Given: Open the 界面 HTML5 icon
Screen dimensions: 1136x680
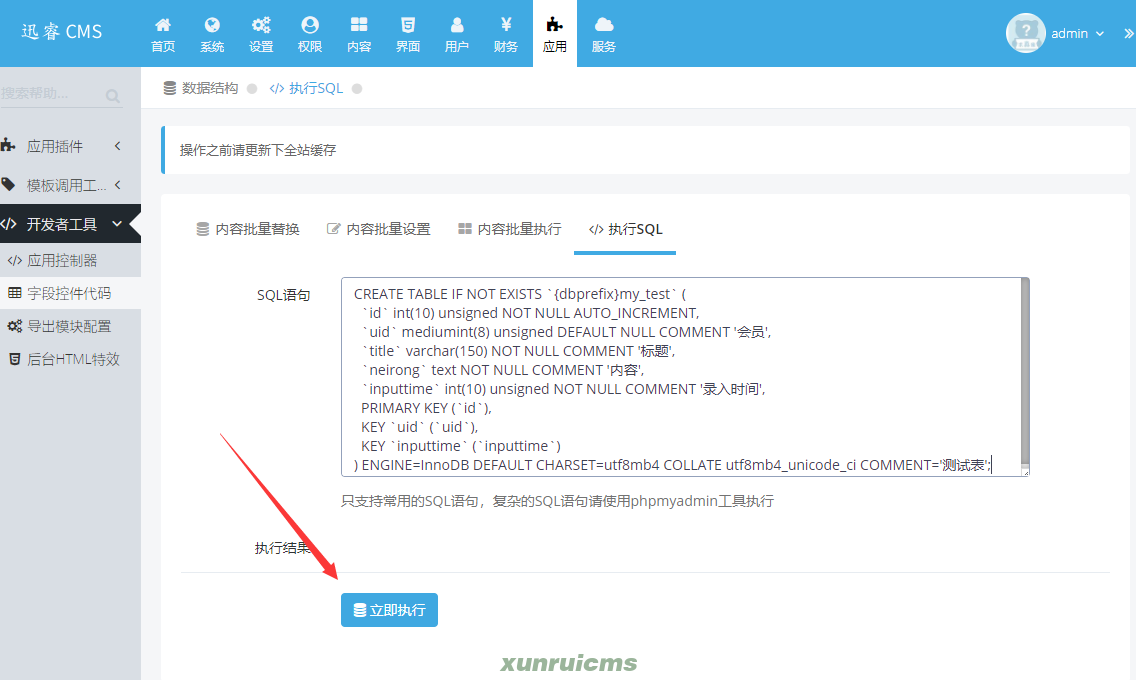Looking at the screenshot, I should click(x=408, y=25).
